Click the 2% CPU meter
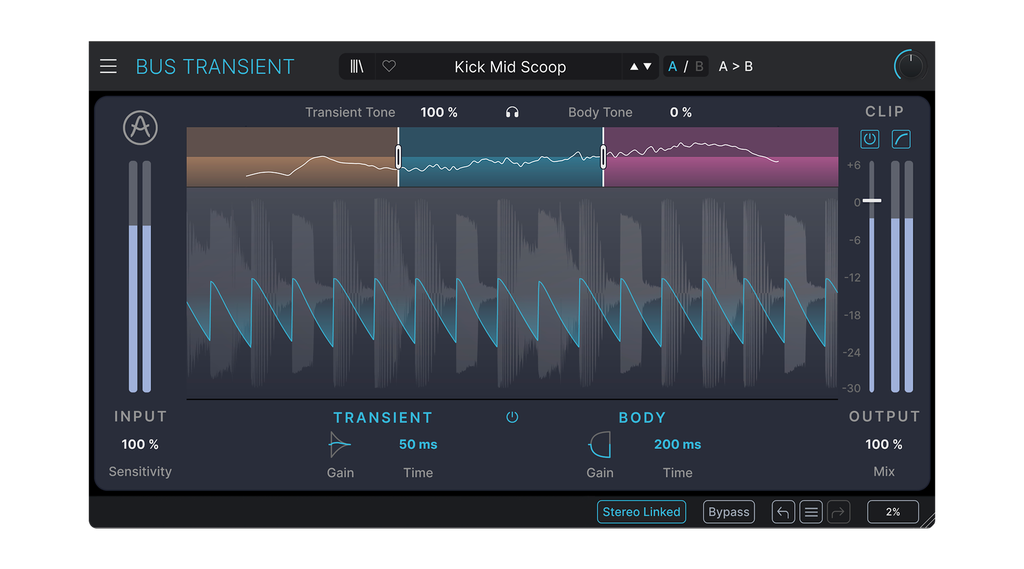The image size is (1024, 569). (893, 512)
